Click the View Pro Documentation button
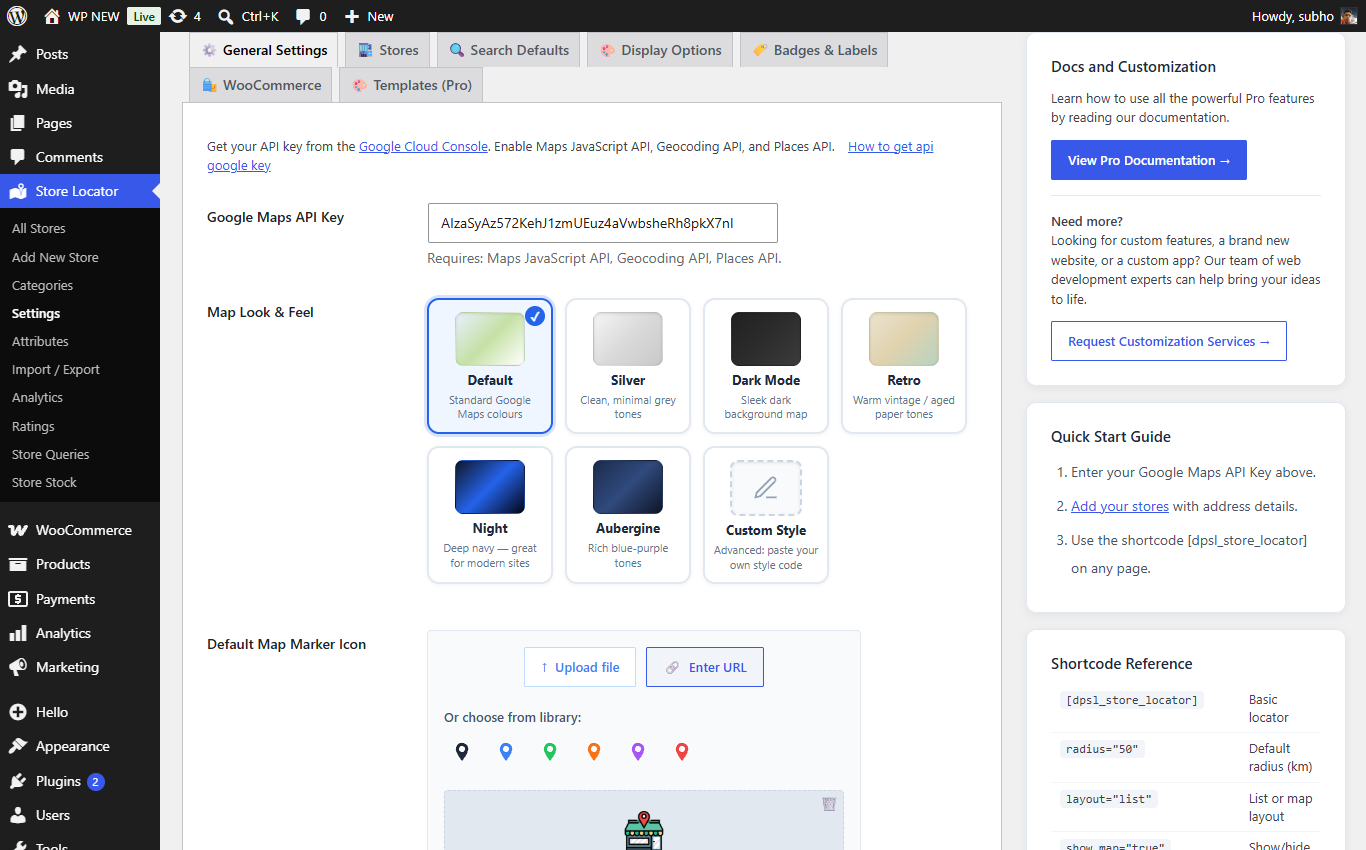Image resolution: width=1366 pixels, height=850 pixels. [x=1149, y=160]
